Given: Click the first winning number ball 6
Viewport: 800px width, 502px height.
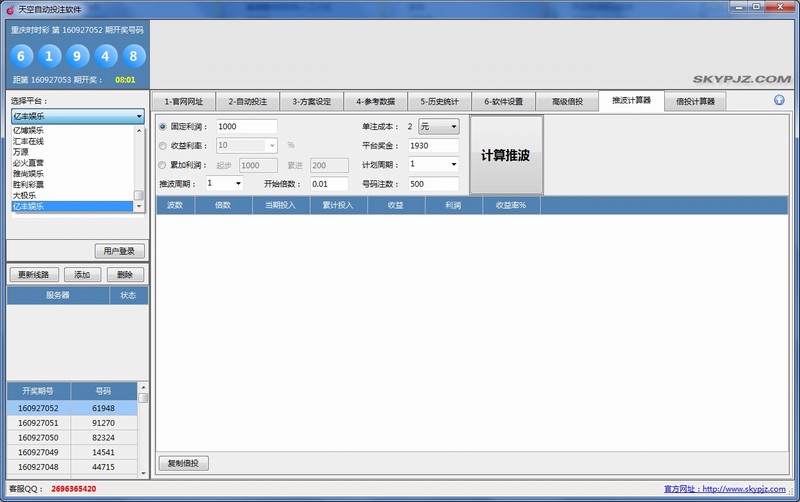Looking at the screenshot, I should [23, 55].
